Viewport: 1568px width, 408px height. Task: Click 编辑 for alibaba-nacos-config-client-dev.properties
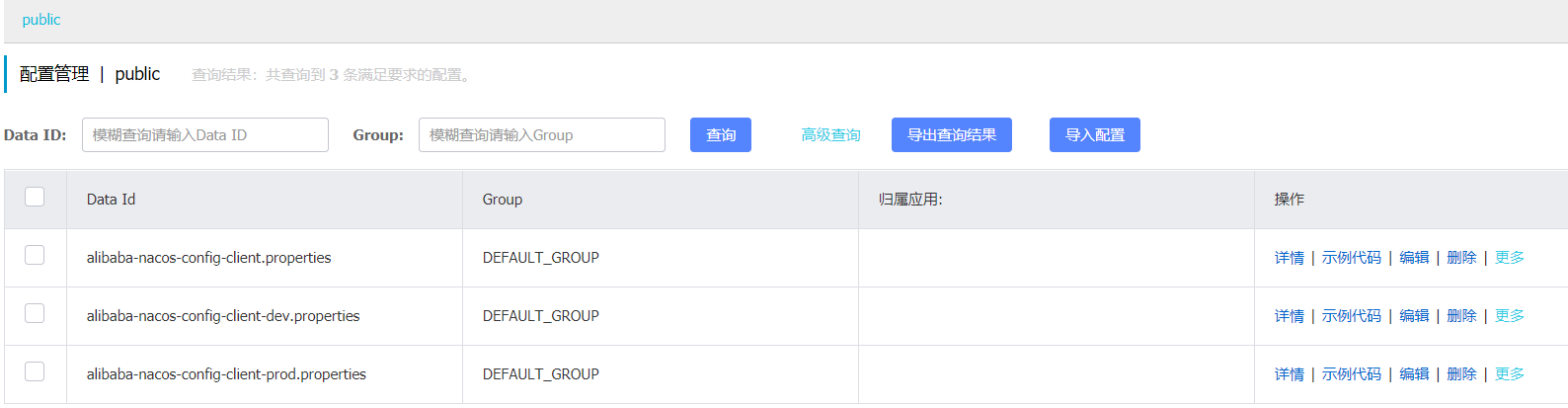tap(1414, 316)
